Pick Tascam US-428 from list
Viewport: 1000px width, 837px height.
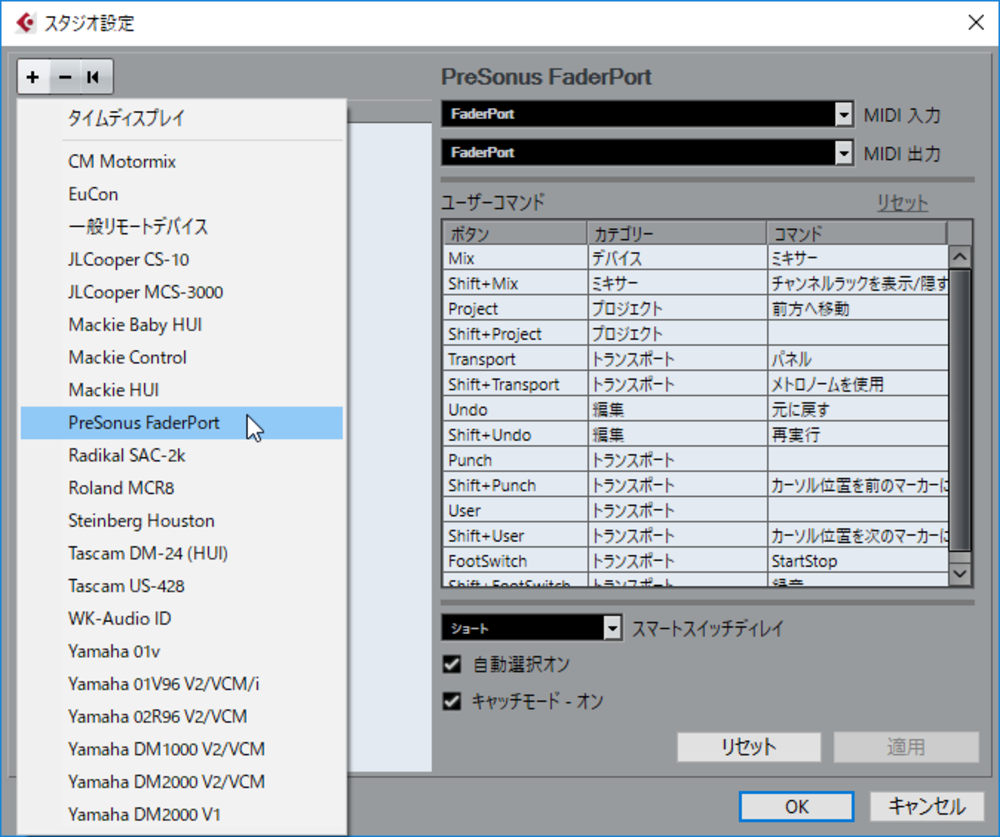182,586
